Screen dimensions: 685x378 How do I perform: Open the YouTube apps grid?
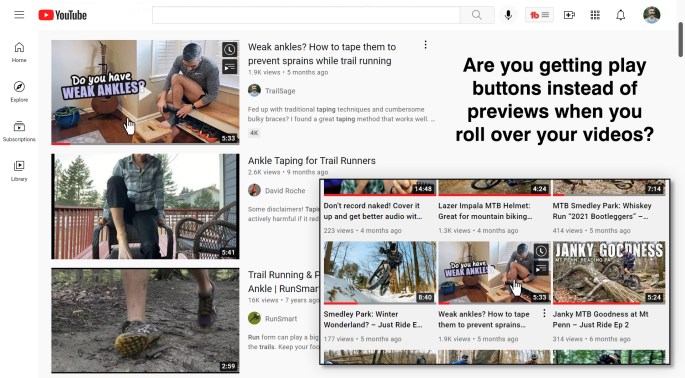pos(595,15)
